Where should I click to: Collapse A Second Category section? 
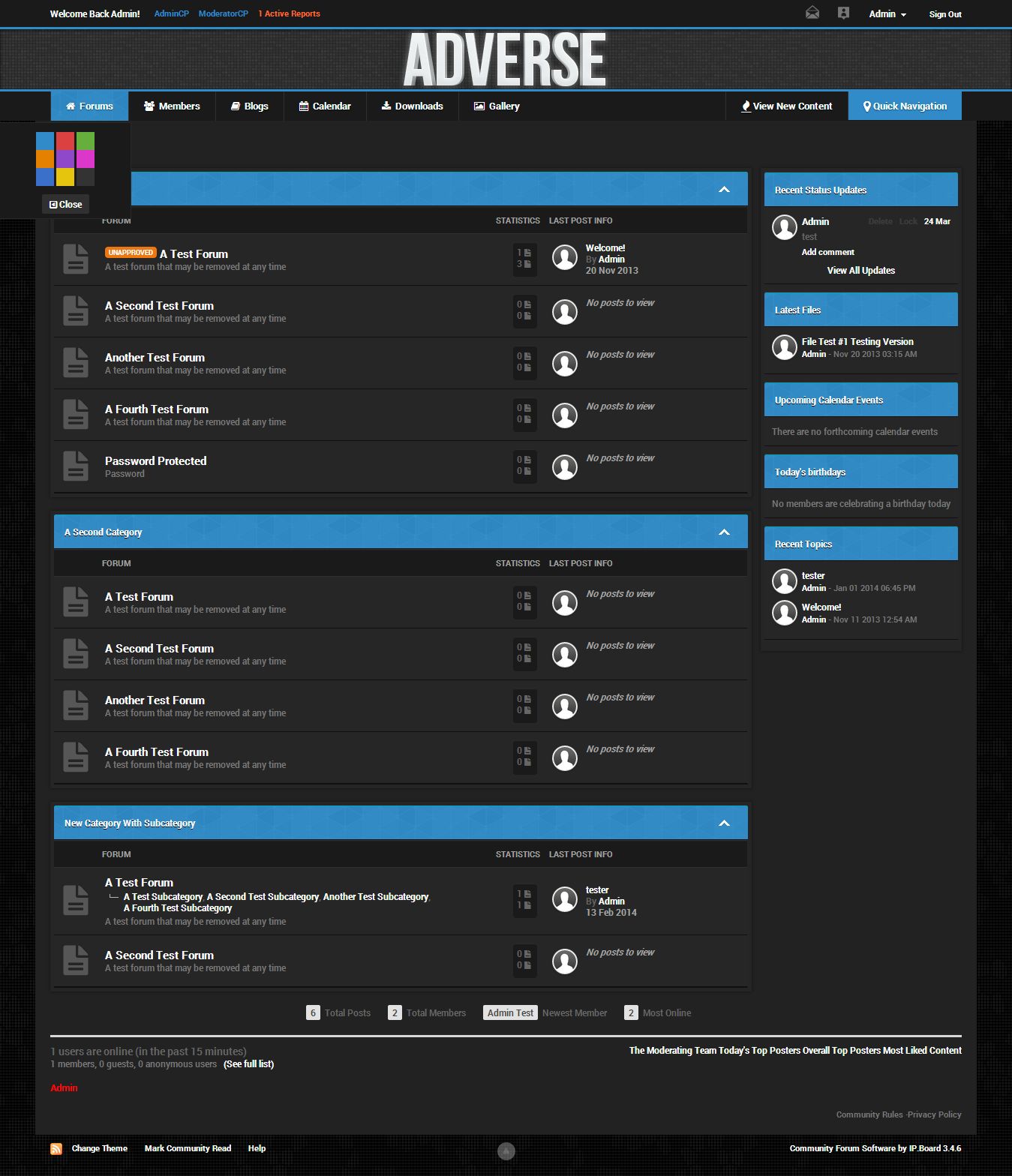coord(724,532)
